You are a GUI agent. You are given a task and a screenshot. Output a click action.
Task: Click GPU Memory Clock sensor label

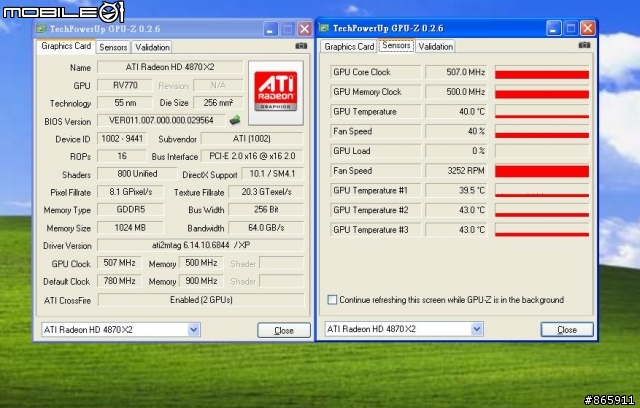pos(375,91)
